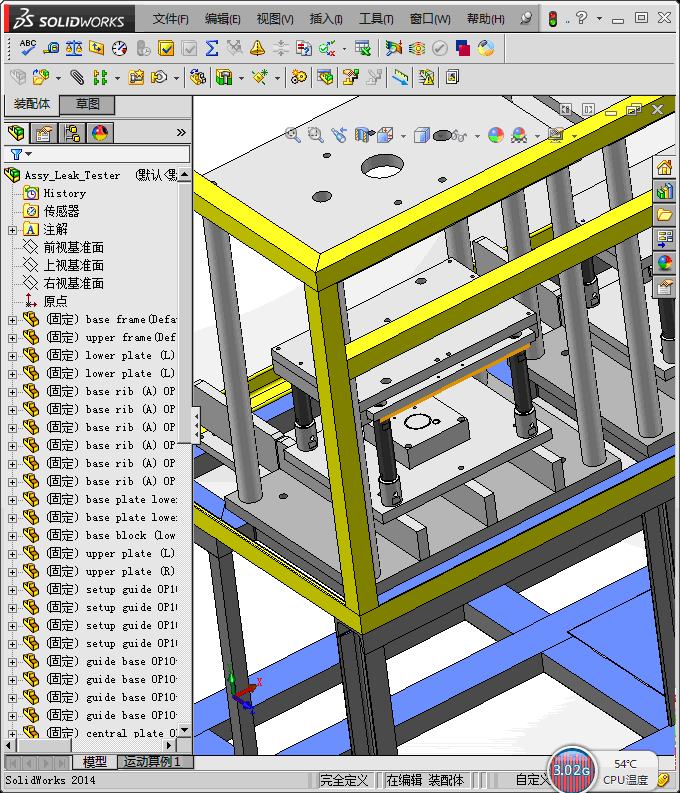
Task: Run the ABC spell checker tool
Action: pos(27,48)
